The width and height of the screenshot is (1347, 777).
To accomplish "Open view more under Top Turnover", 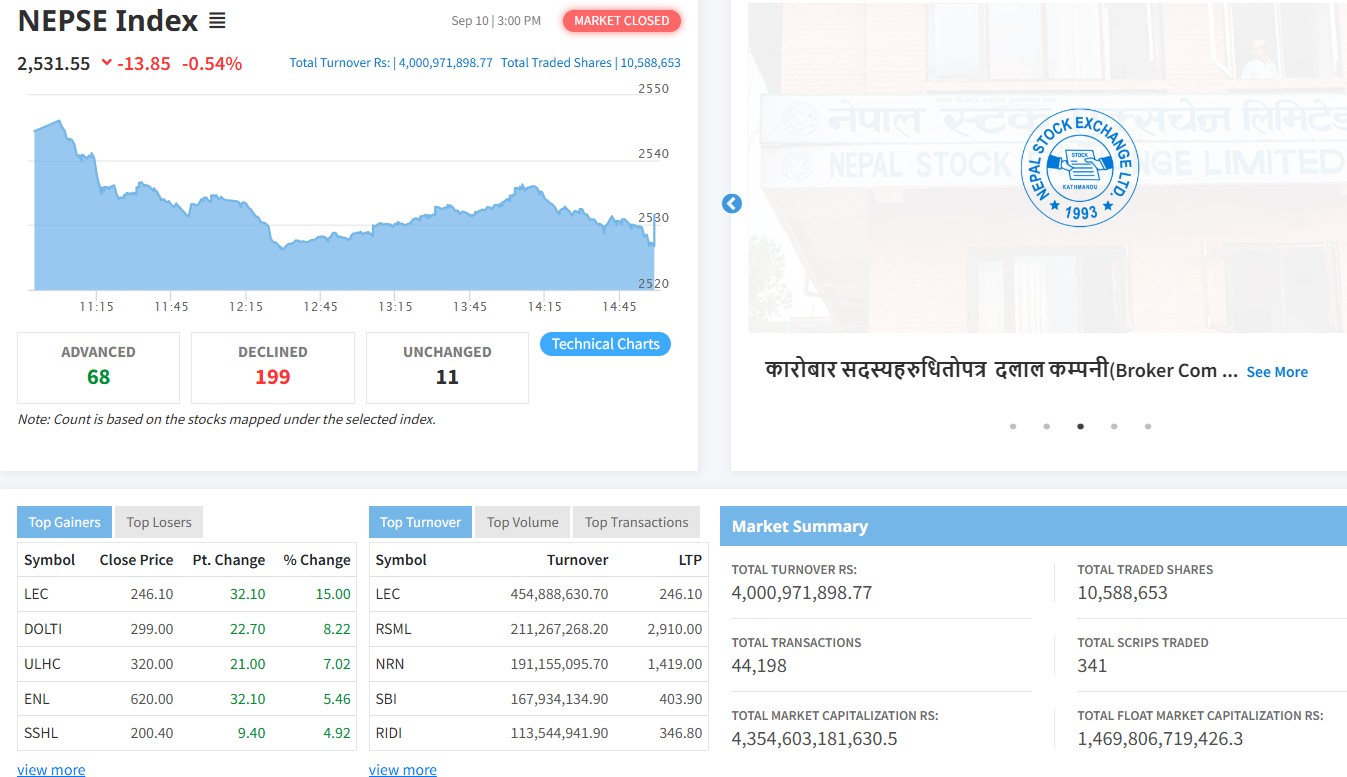I will [403, 770].
